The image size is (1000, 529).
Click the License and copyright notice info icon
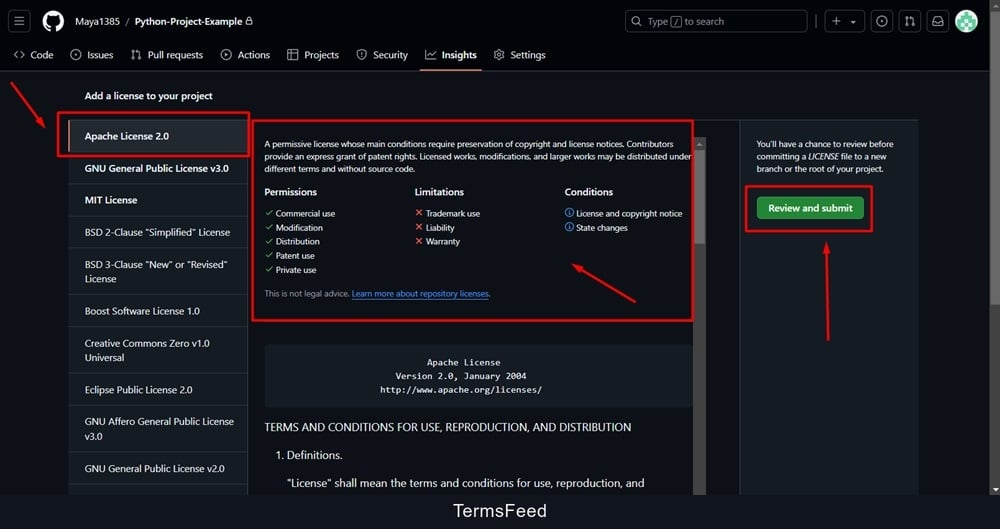(569, 213)
